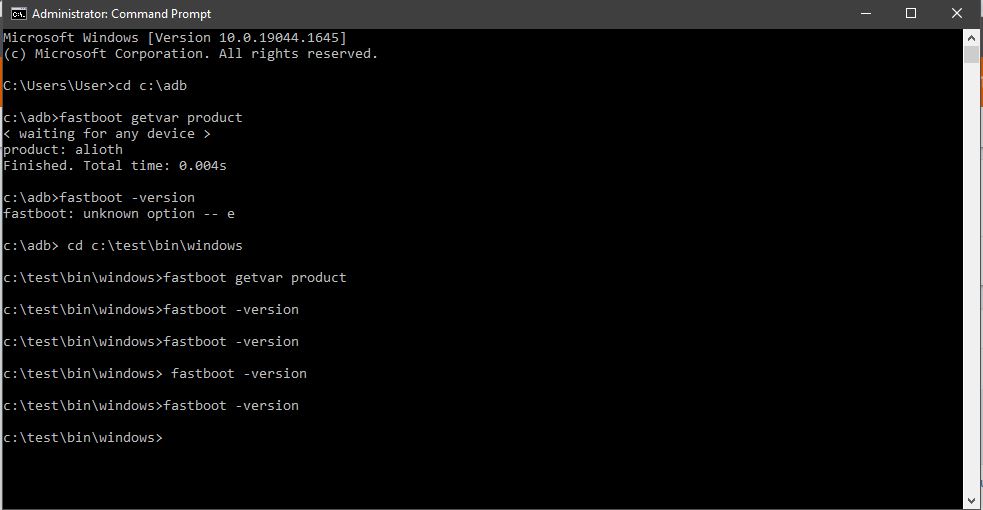Viewport: 983px width, 510px height.
Task: Click the 'Finished. Total time: 0.004s' line
Action: click(x=115, y=165)
